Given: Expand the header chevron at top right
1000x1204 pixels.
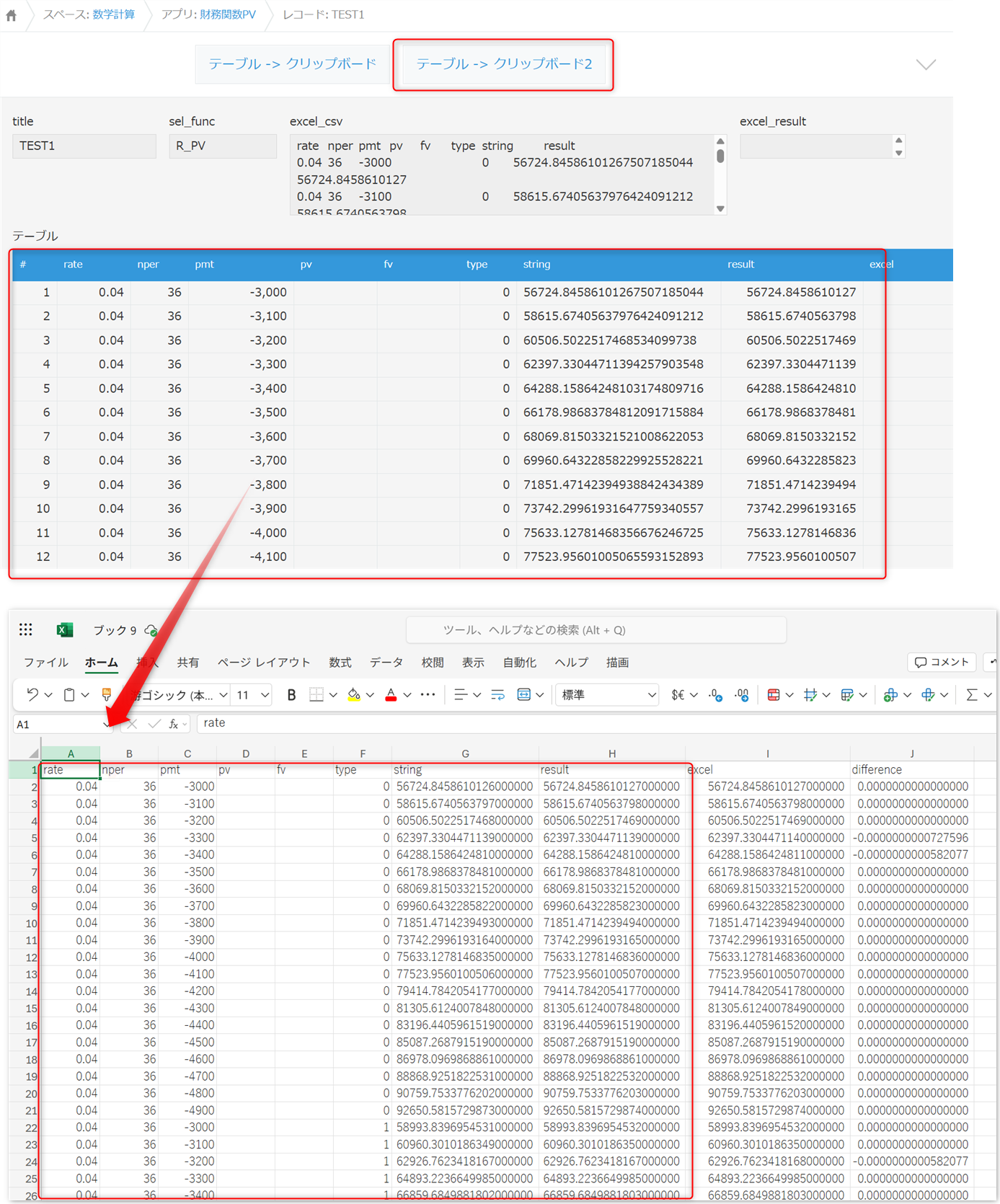Looking at the screenshot, I should click(926, 64).
